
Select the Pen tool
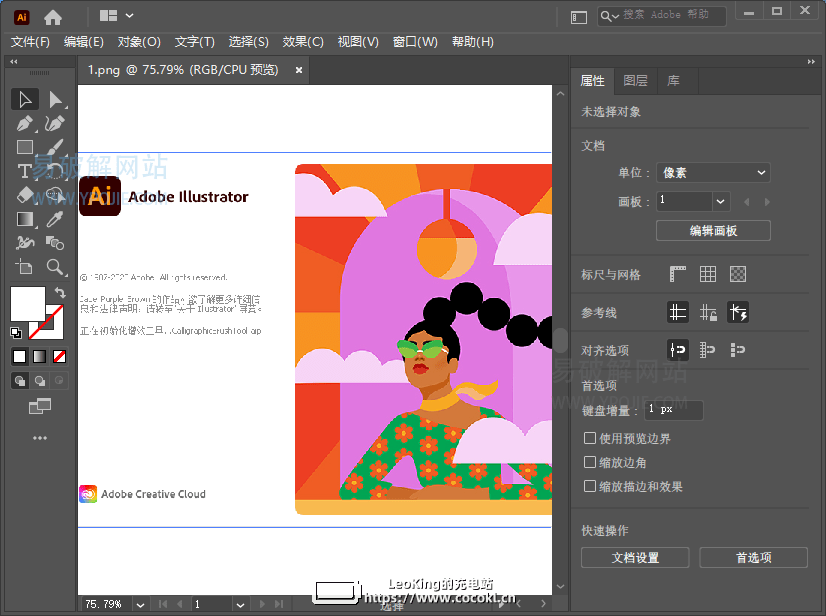pos(25,123)
